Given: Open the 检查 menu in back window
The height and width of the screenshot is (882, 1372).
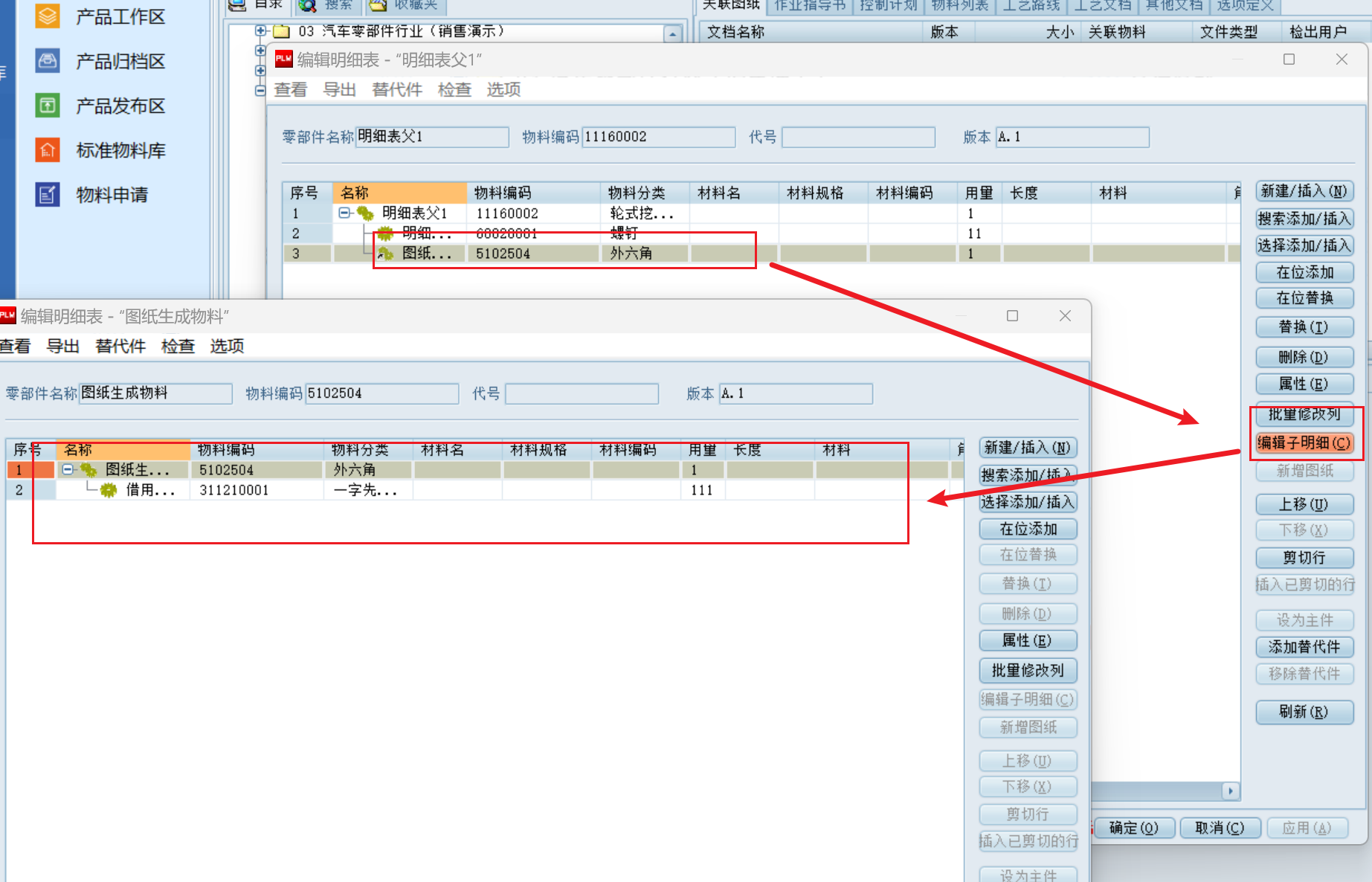Looking at the screenshot, I should pos(454,89).
